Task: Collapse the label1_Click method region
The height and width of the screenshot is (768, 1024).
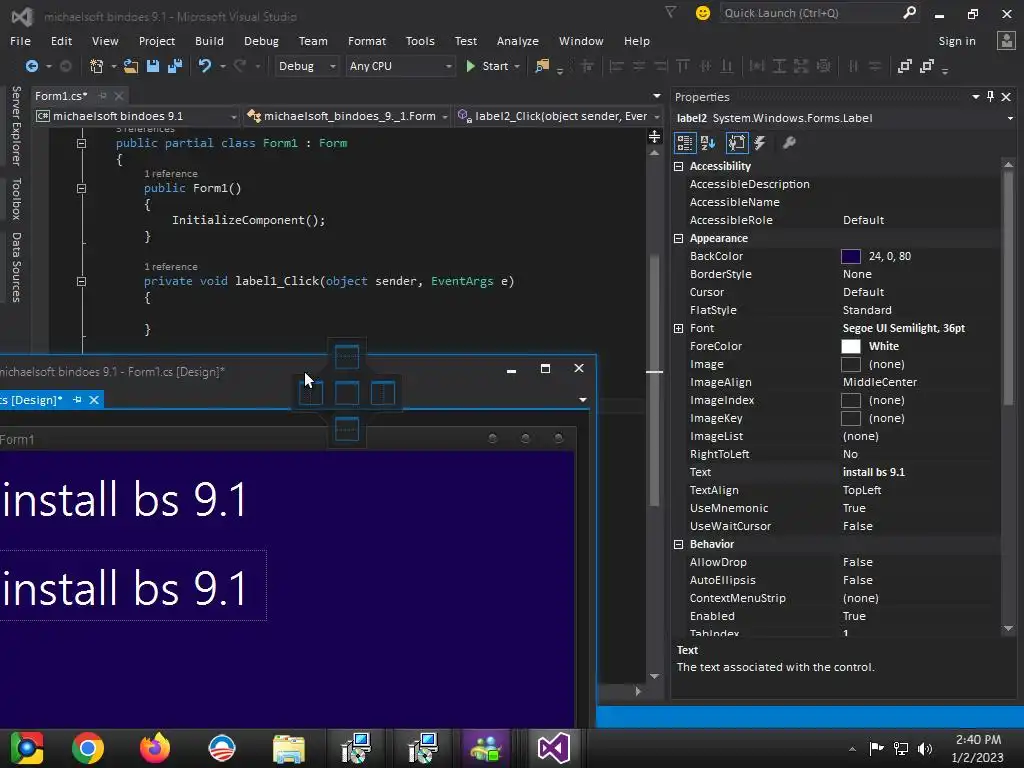Action: pos(81,281)
